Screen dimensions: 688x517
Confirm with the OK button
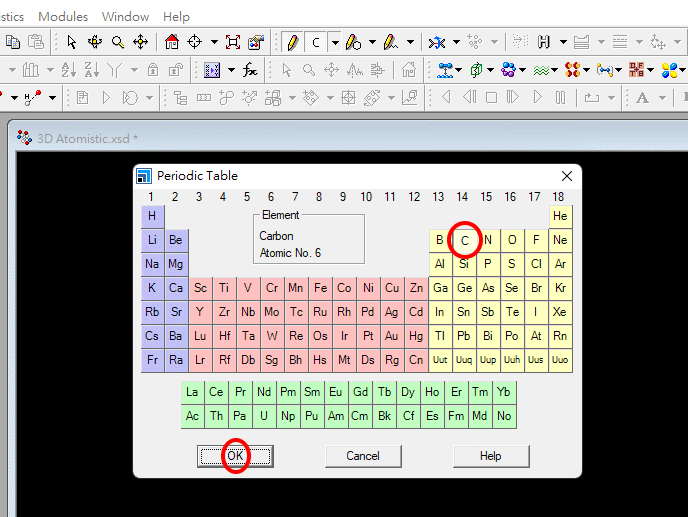(235, 456)
